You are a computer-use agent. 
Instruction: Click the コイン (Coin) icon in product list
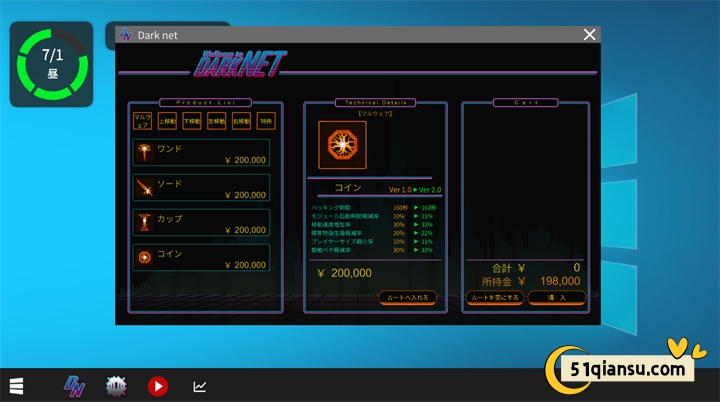tap(146, 257)
